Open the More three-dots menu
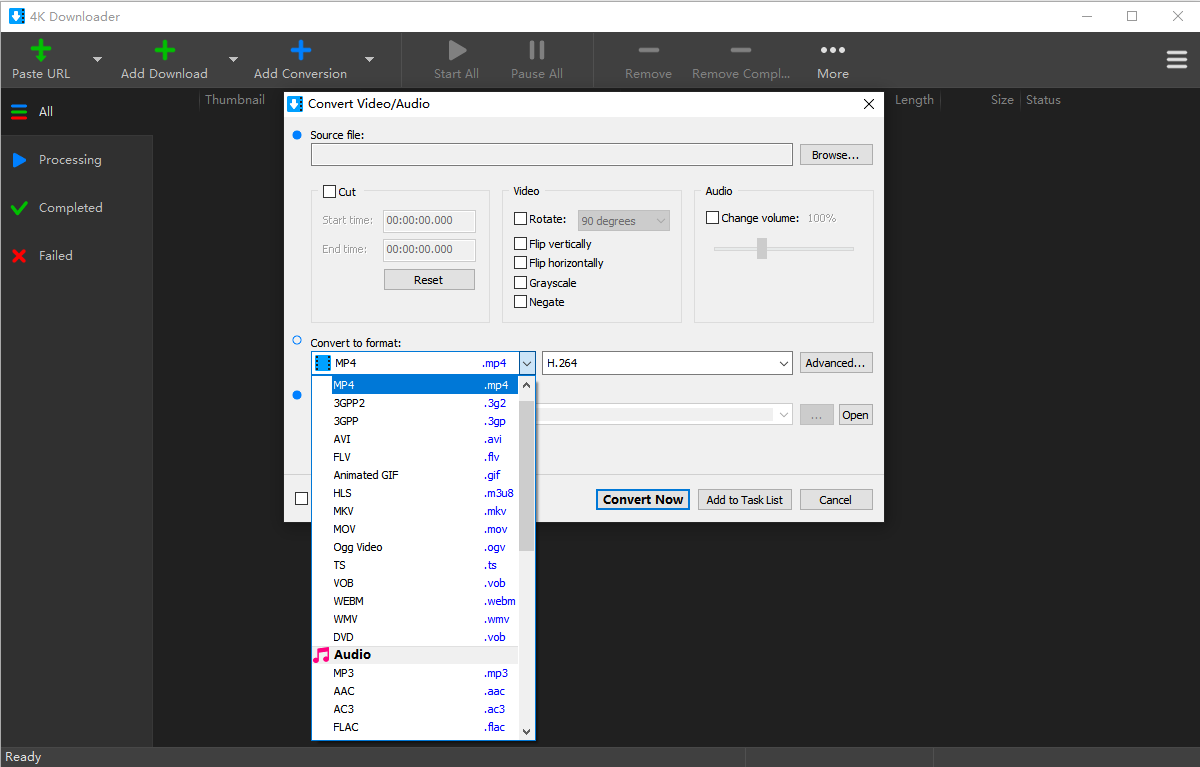This screenshot has width=1200, height=767. pos(832,50)
